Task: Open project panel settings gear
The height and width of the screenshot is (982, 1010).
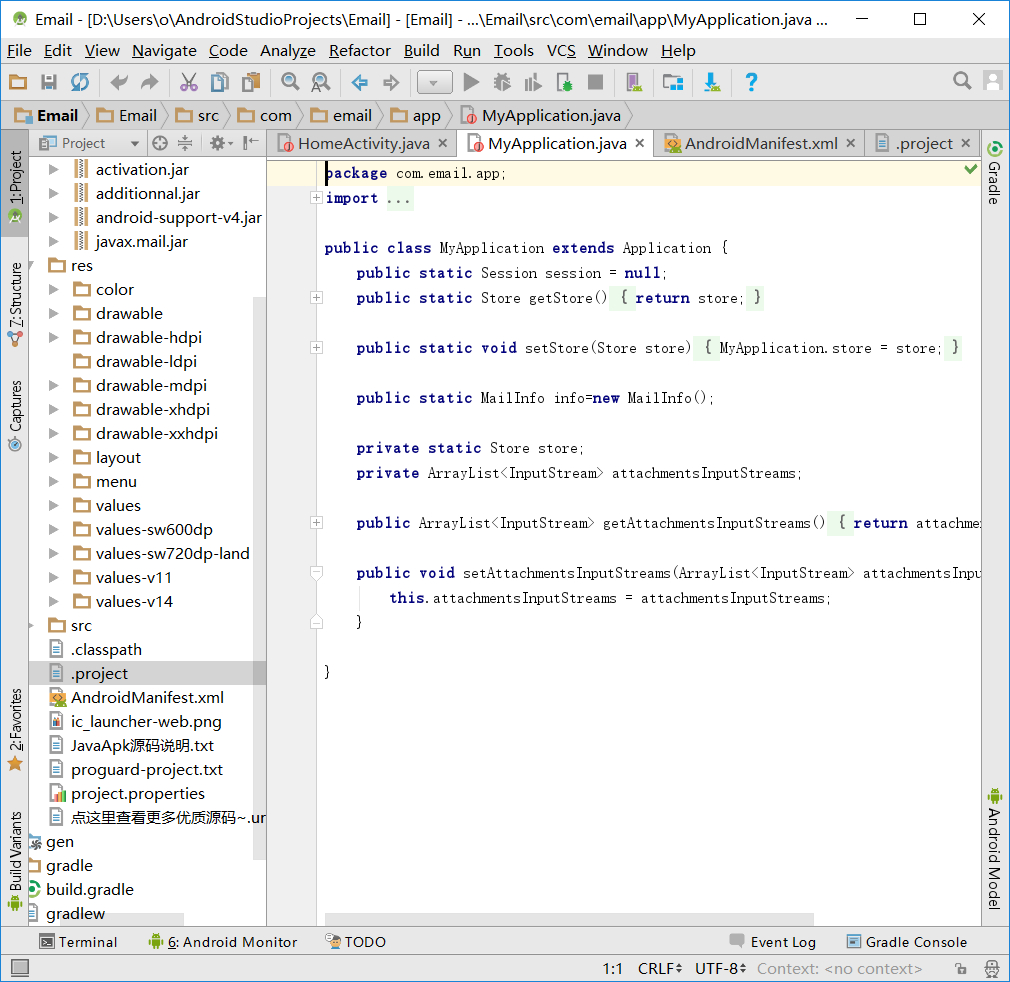Action: tap(218, 143)
